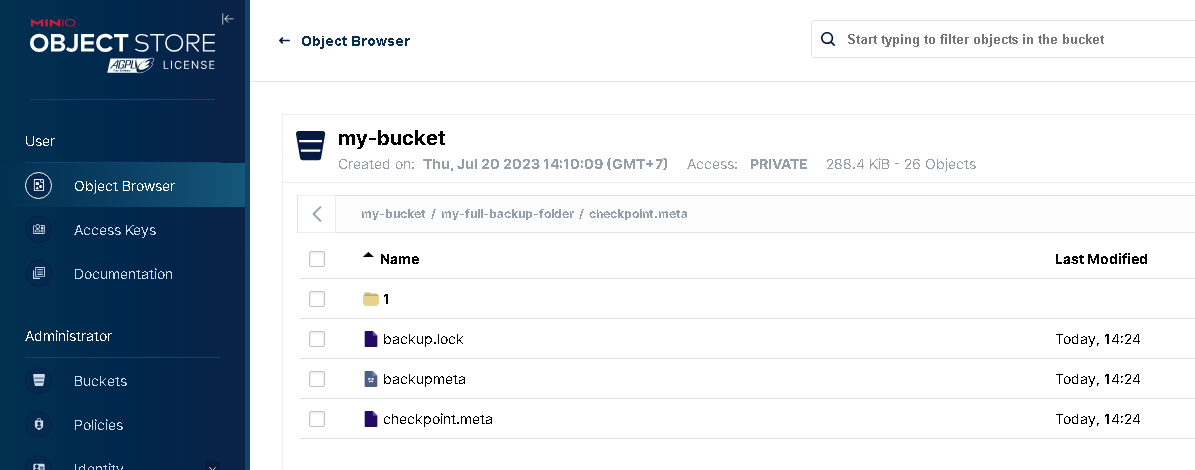This screenshot has height=470, width=1195.
Task: Check the box for backup.lock
Action: [x=317, y=339]
